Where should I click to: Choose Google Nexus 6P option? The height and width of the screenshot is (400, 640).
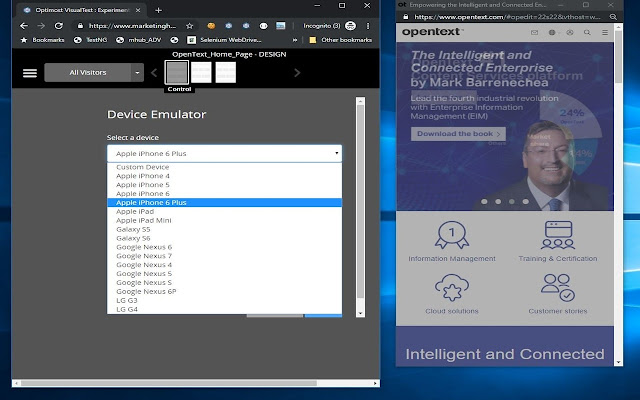coord(224,291)
